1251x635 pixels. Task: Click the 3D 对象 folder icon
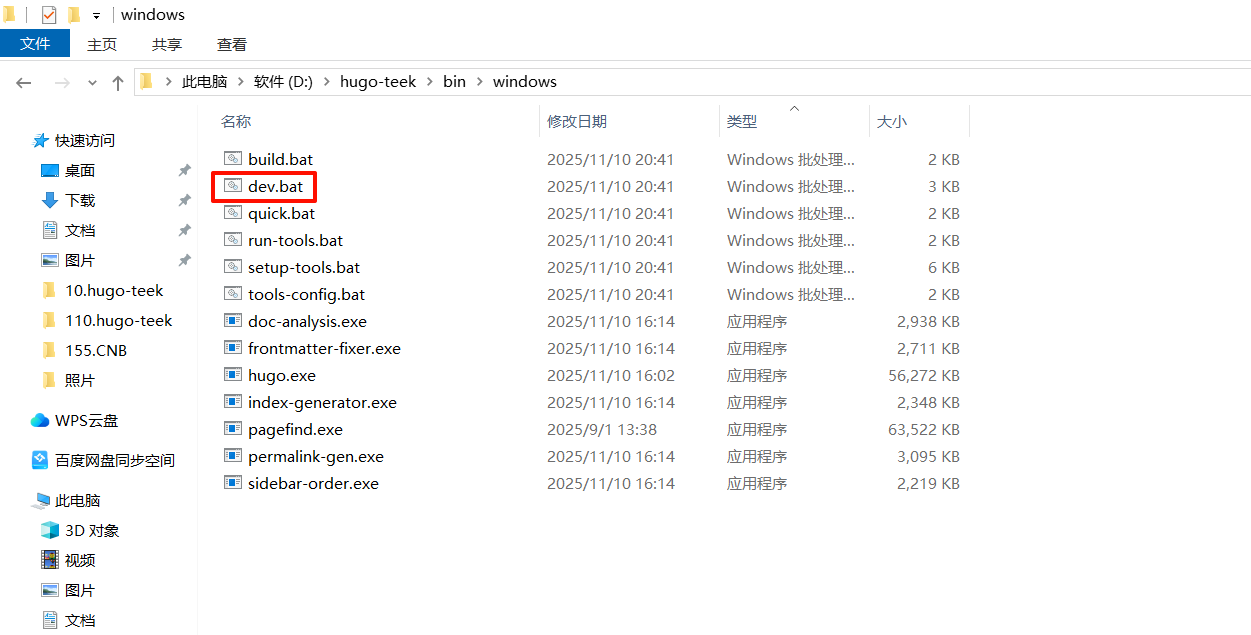tap(50, 531)
